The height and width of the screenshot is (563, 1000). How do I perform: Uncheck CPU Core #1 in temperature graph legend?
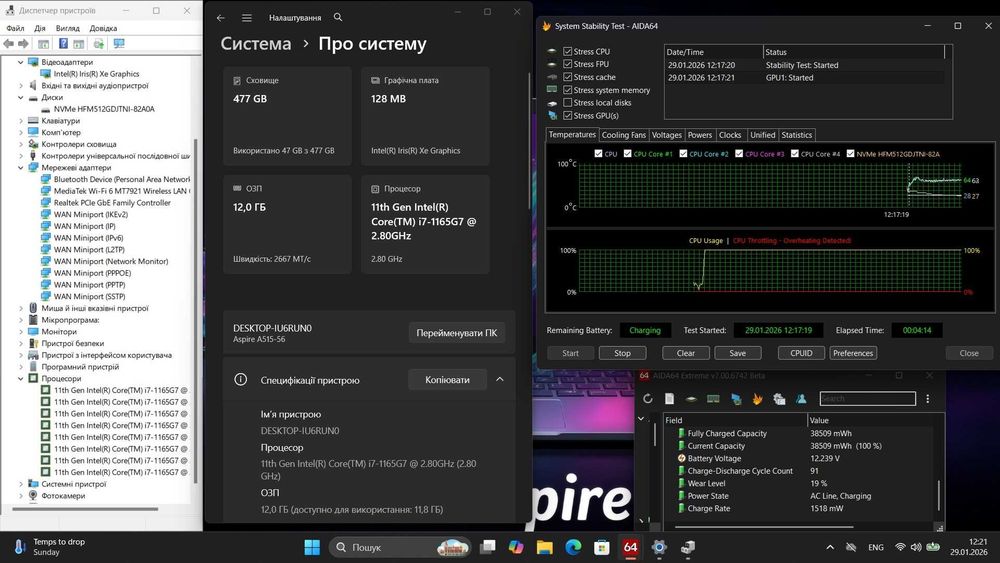628,154
